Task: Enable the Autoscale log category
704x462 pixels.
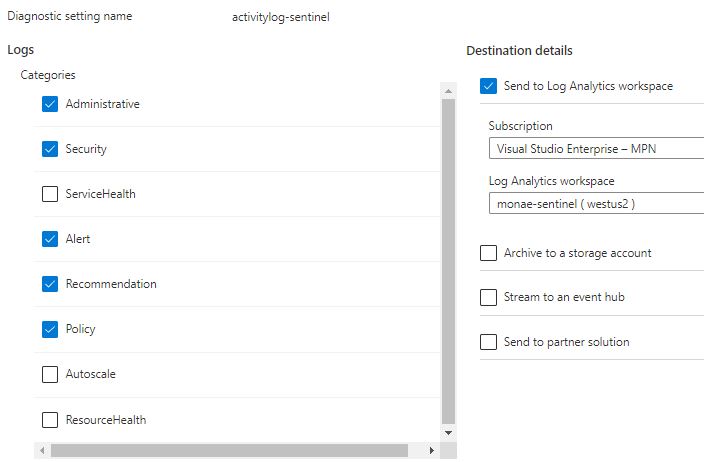Action: (50, 374)
